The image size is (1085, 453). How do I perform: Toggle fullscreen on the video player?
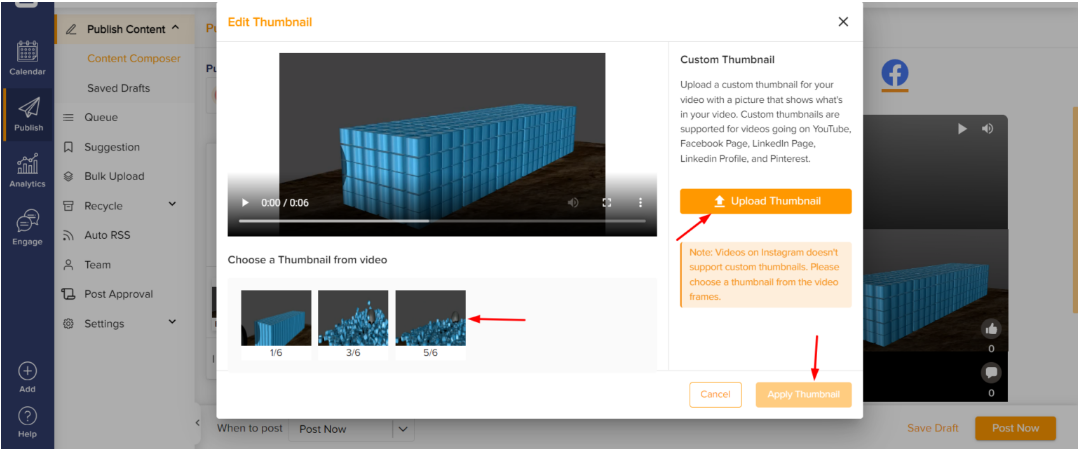point(606,202)
